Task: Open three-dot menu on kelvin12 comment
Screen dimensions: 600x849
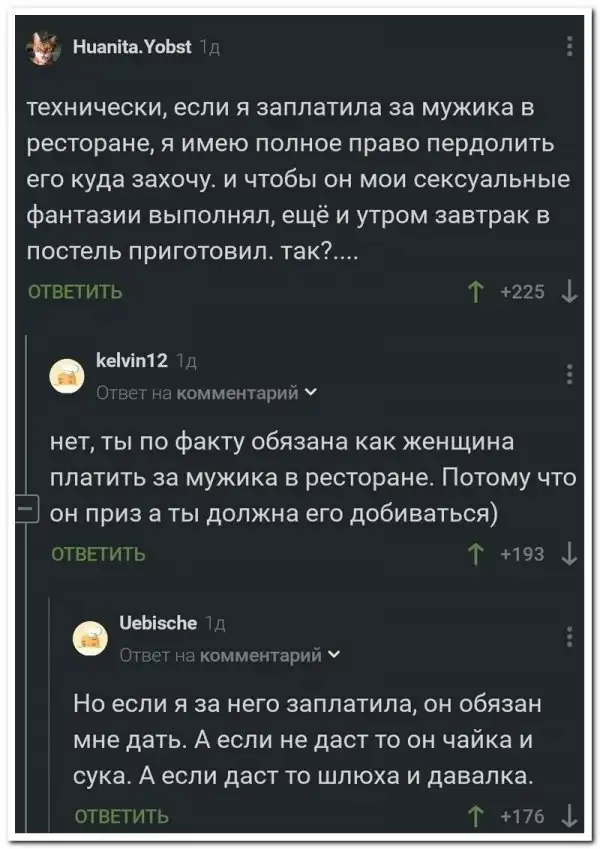Action: point(568,374)
